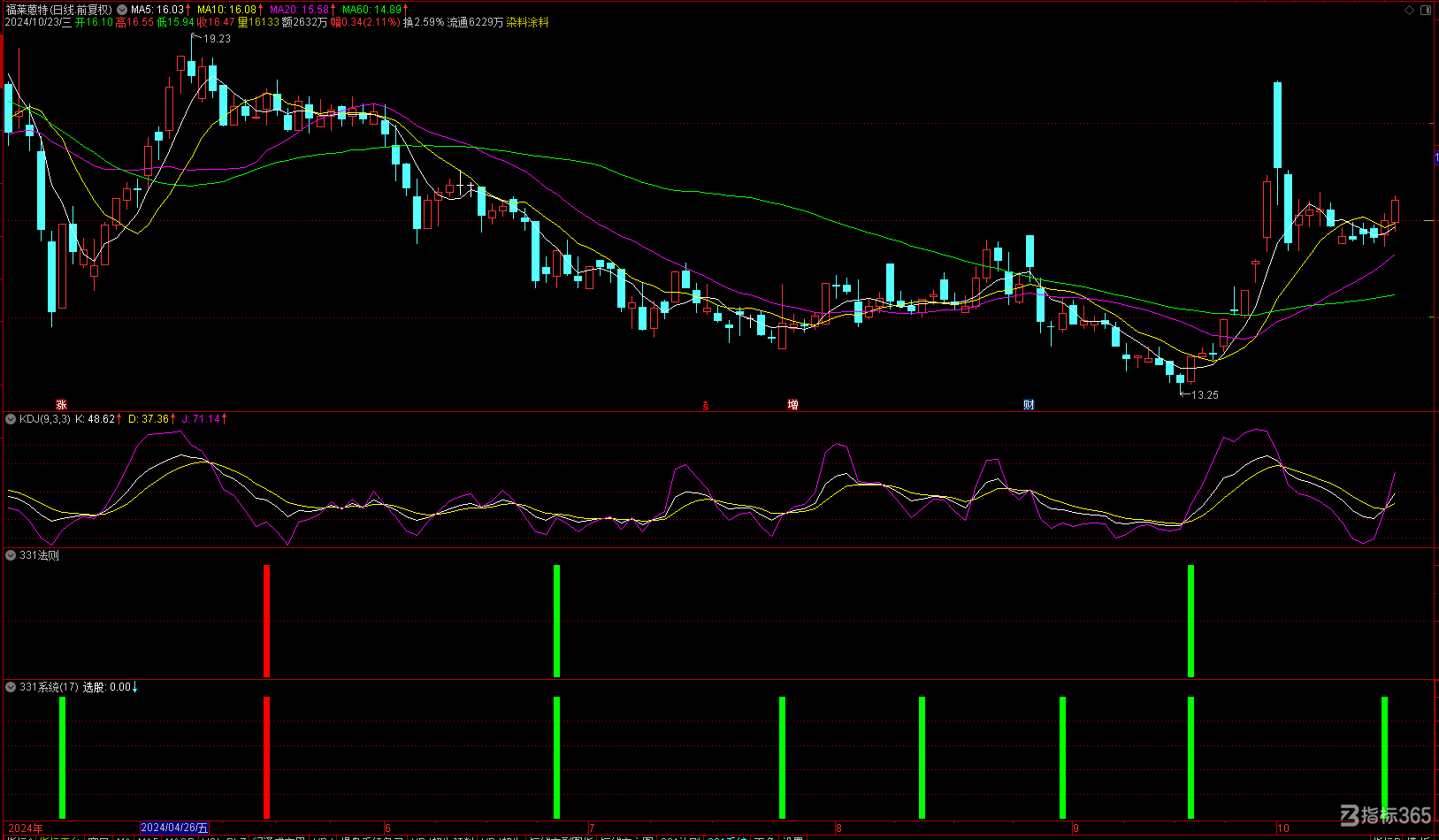Click the 染料涂料 sector link
This screenshot has height=840, width=1439.
527,22
